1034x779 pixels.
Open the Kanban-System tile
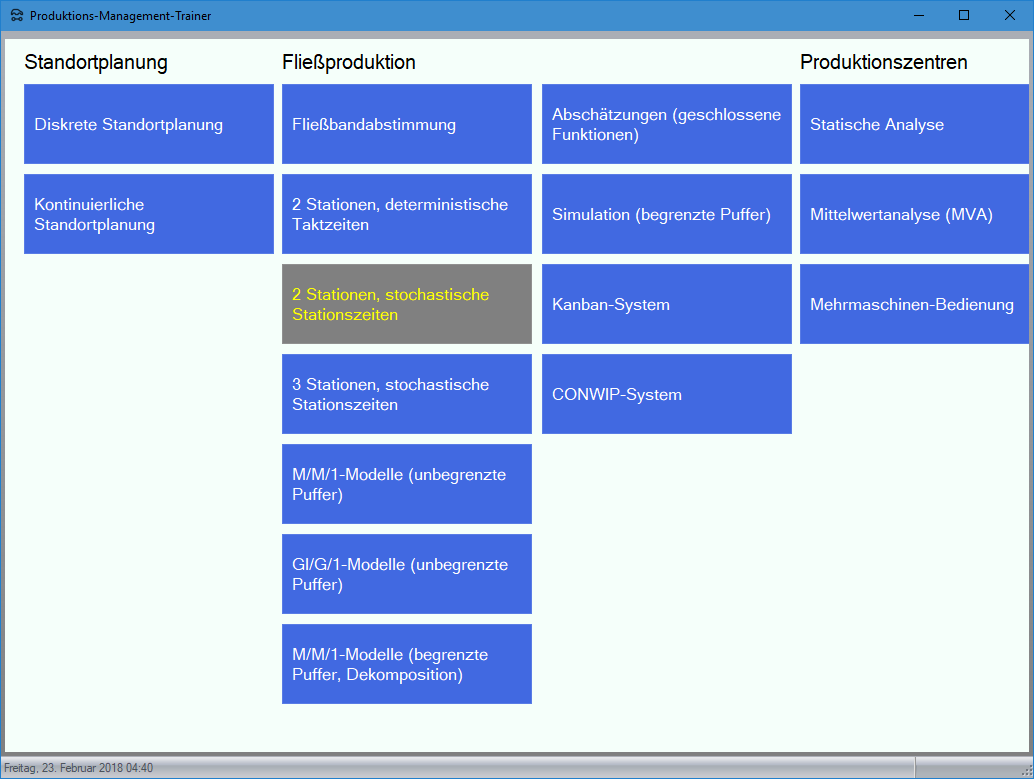(666, 304)
